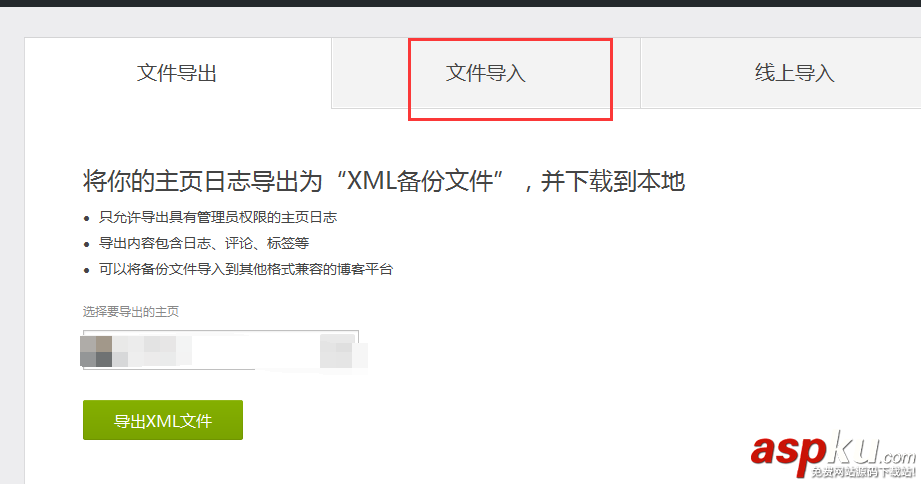Click the XML备份文件 heading text
921x484 pixels.
pos(419,181)
